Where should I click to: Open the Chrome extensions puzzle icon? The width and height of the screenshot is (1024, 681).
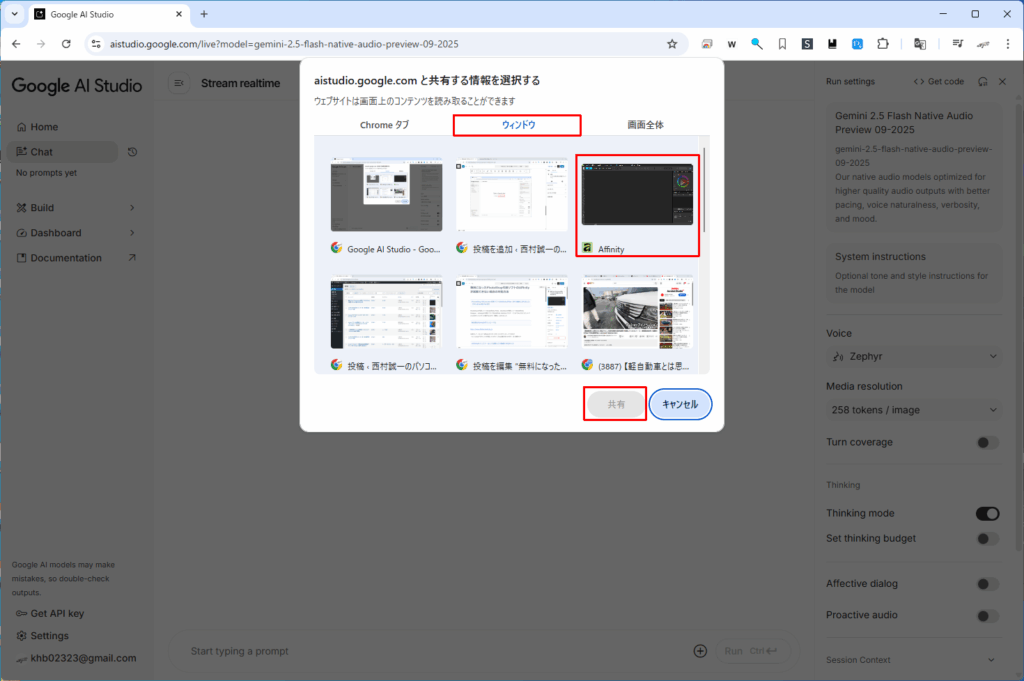883,44
